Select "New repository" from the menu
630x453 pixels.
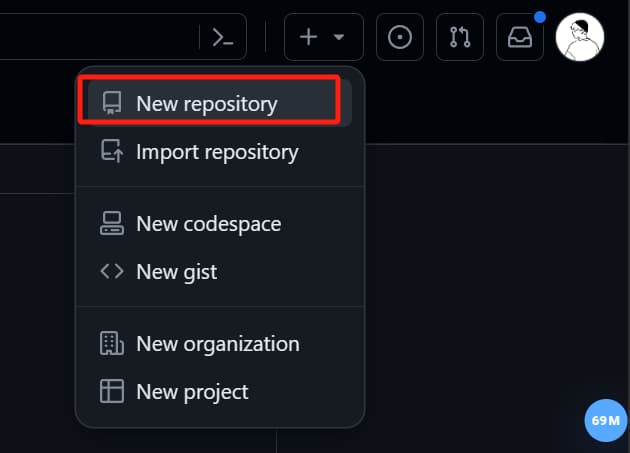coord(207,103)
